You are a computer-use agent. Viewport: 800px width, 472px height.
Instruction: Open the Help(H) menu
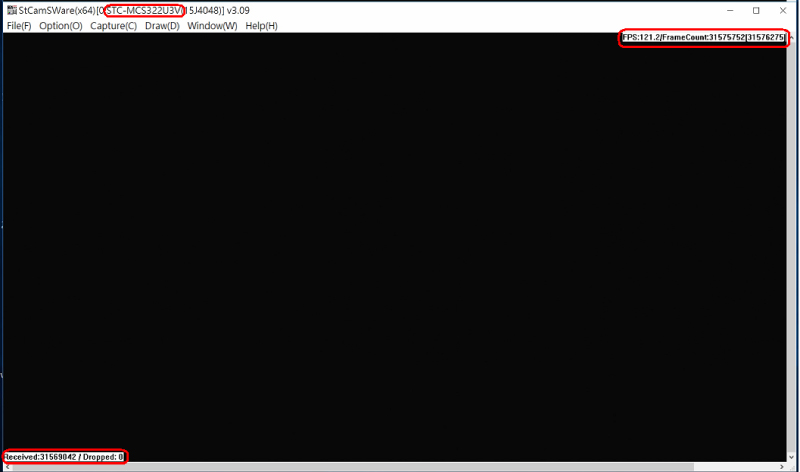click(x=261, y=26)
